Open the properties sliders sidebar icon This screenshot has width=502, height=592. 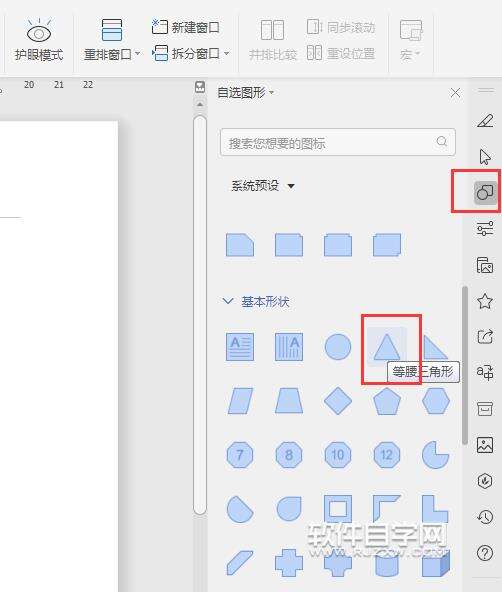point(485,229)
